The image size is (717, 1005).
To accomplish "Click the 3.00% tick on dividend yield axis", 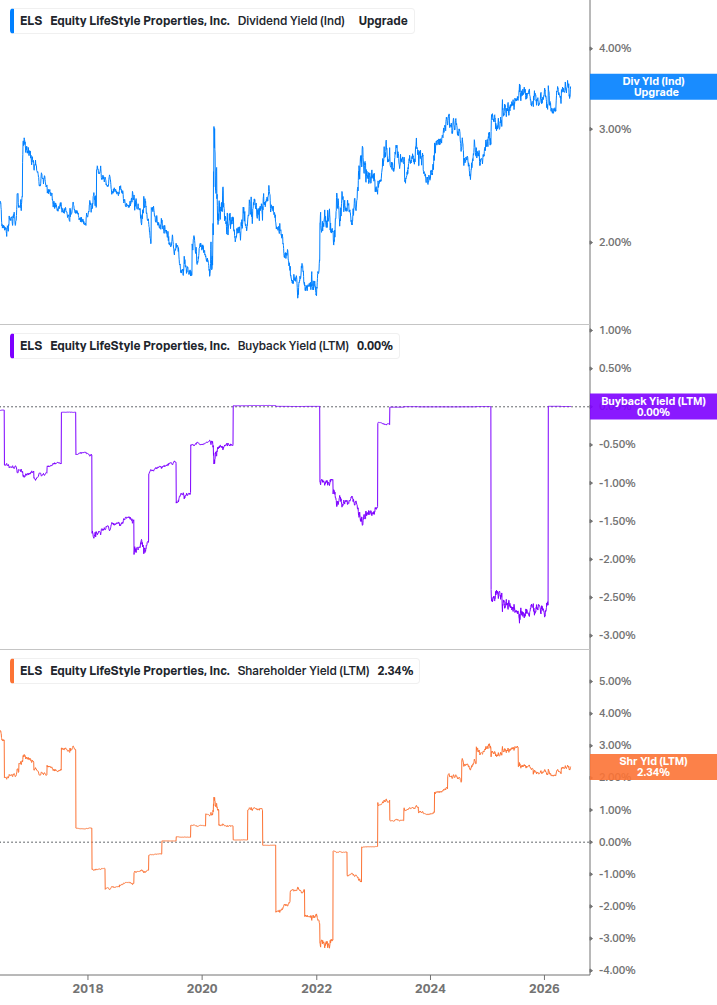I will pos(615,129).
